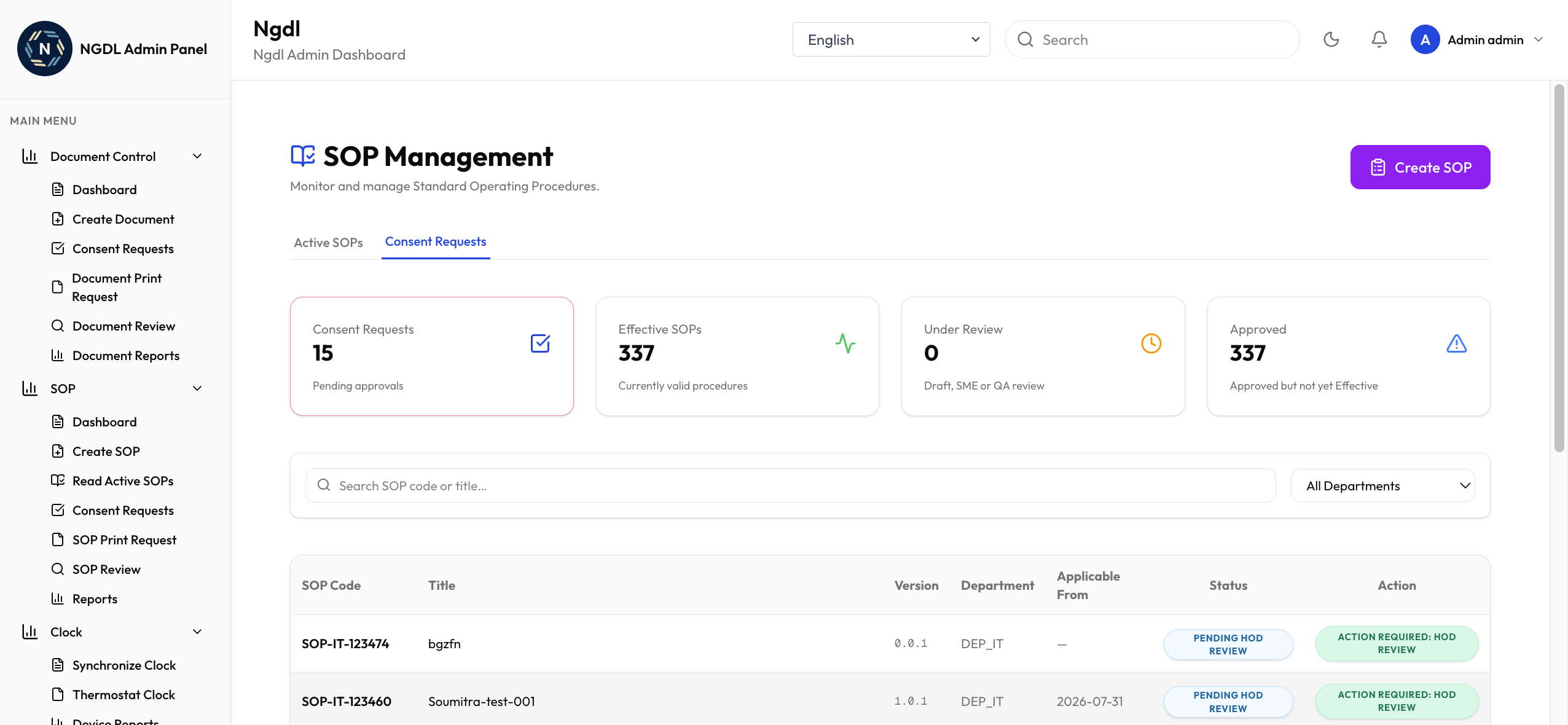
Task: Open Synchronize Clock in the sidebar
Action: [x=124, y=665]
